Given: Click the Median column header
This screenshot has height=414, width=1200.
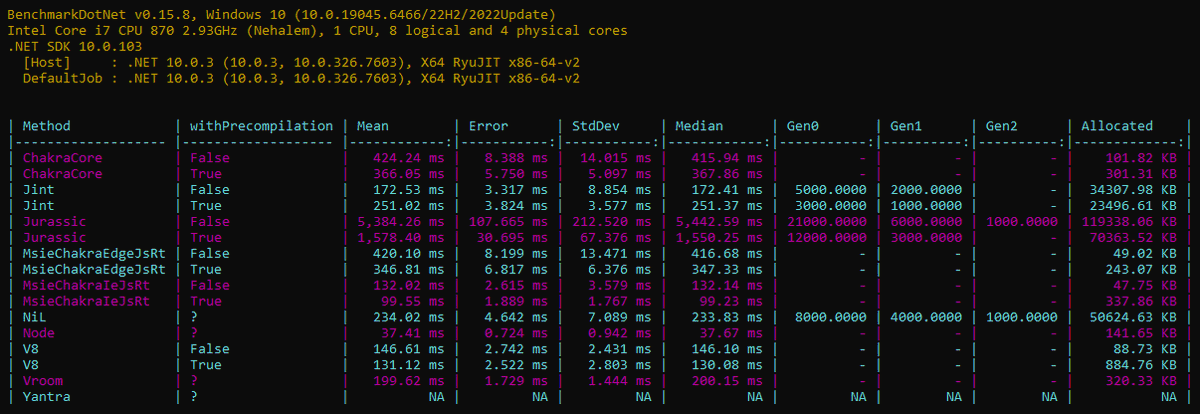Looking at the screenshot, I should coord(699,126).
